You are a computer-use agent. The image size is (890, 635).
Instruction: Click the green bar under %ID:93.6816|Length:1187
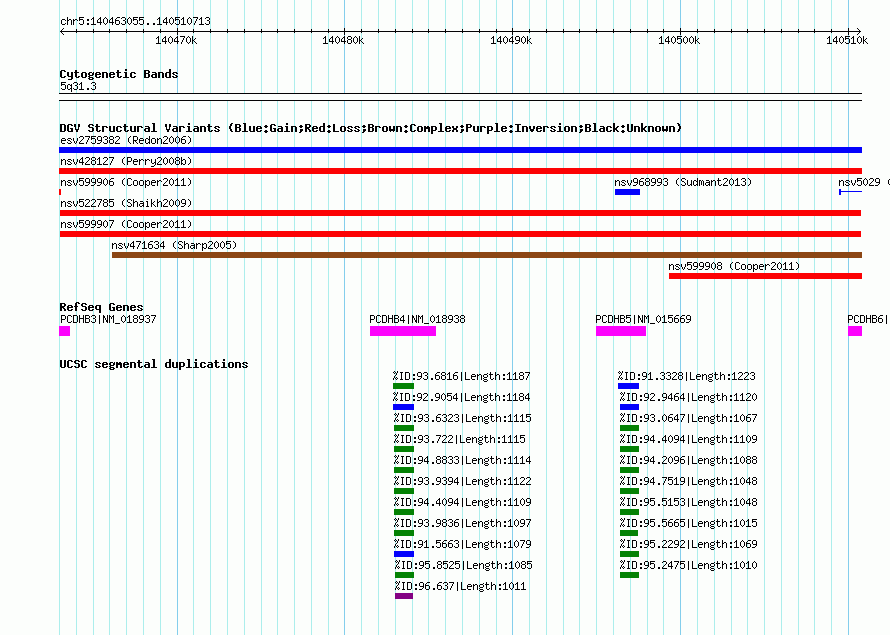[403, 386]
